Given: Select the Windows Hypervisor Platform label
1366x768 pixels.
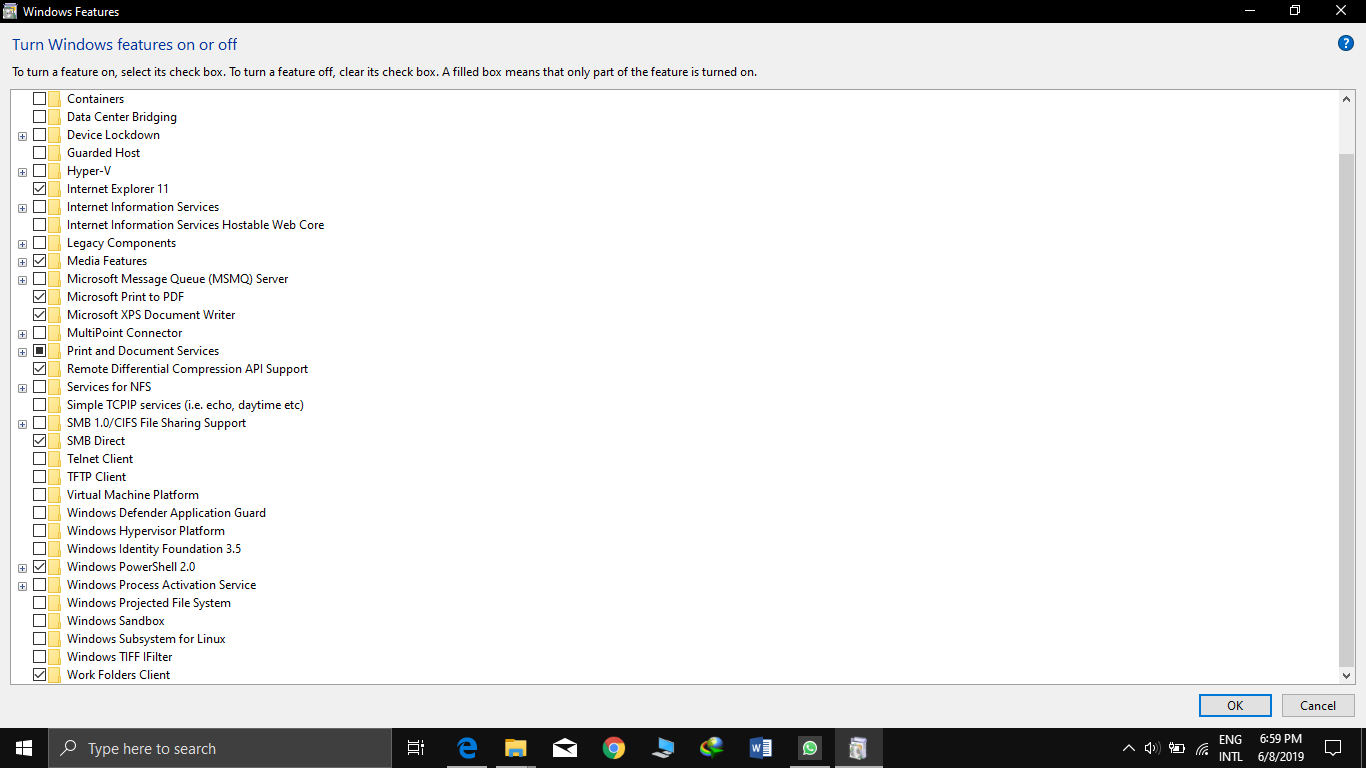Looking at the screenshot, I should 146,531.
